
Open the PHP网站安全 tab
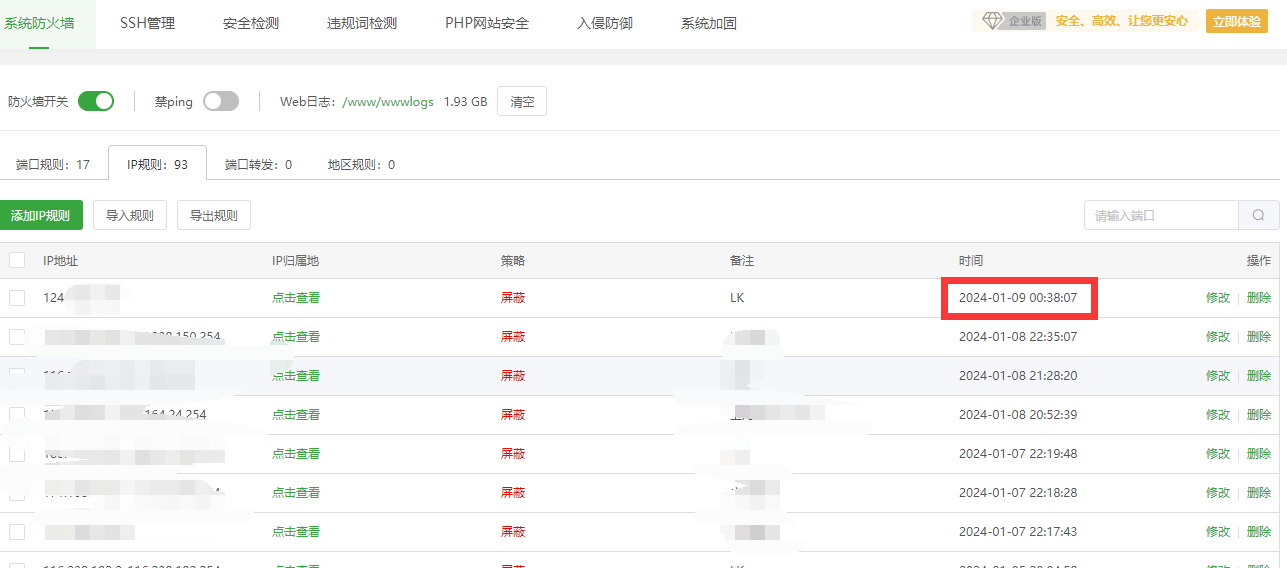487,23
